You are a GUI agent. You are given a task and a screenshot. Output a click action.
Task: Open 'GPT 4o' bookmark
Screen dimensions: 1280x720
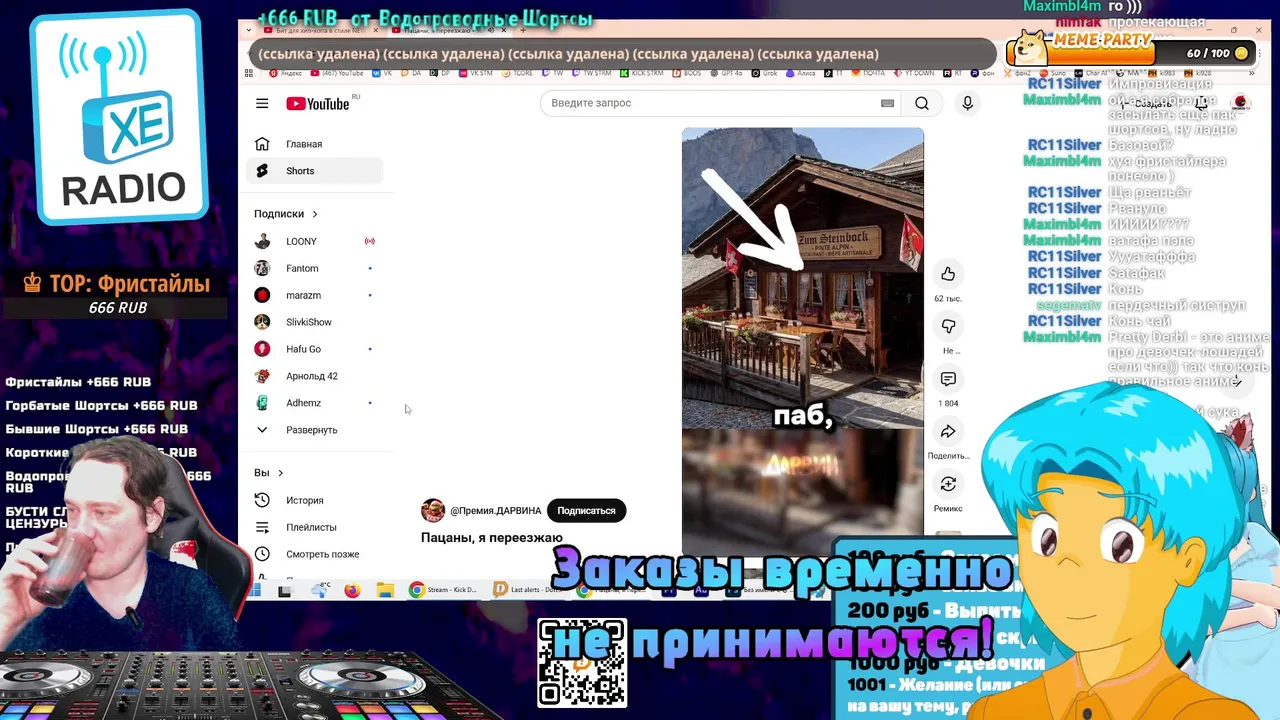(x=727, y=73)
